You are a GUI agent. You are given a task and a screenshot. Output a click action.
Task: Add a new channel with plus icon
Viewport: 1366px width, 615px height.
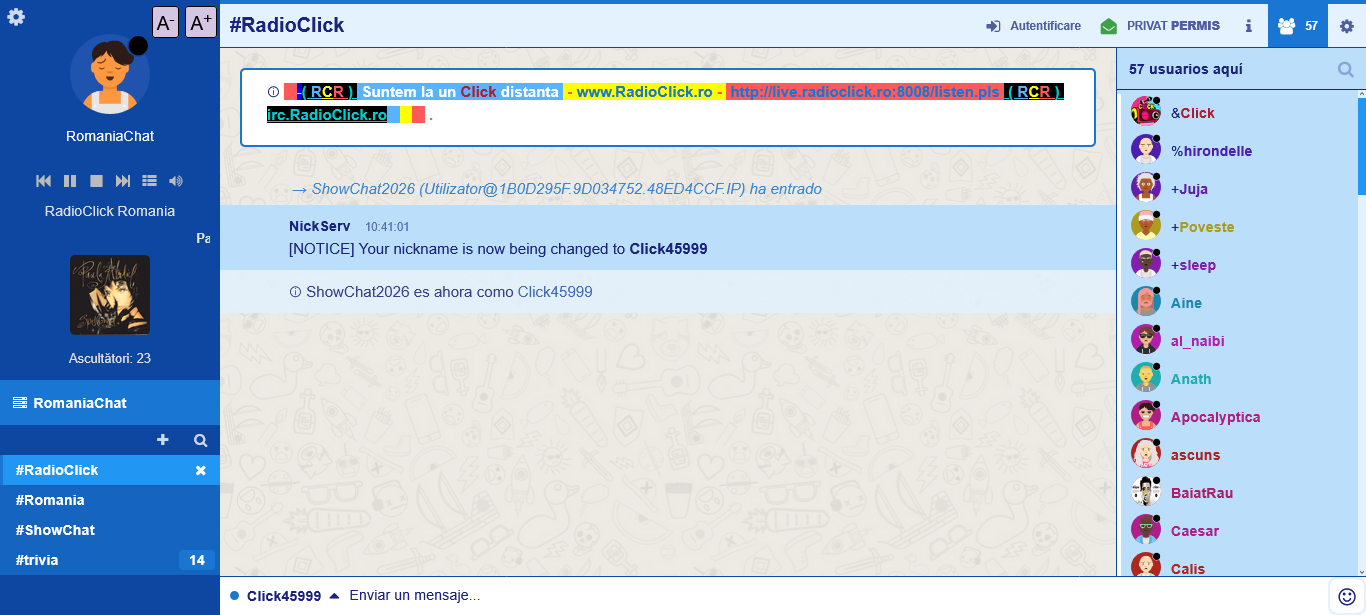point(163,440)
